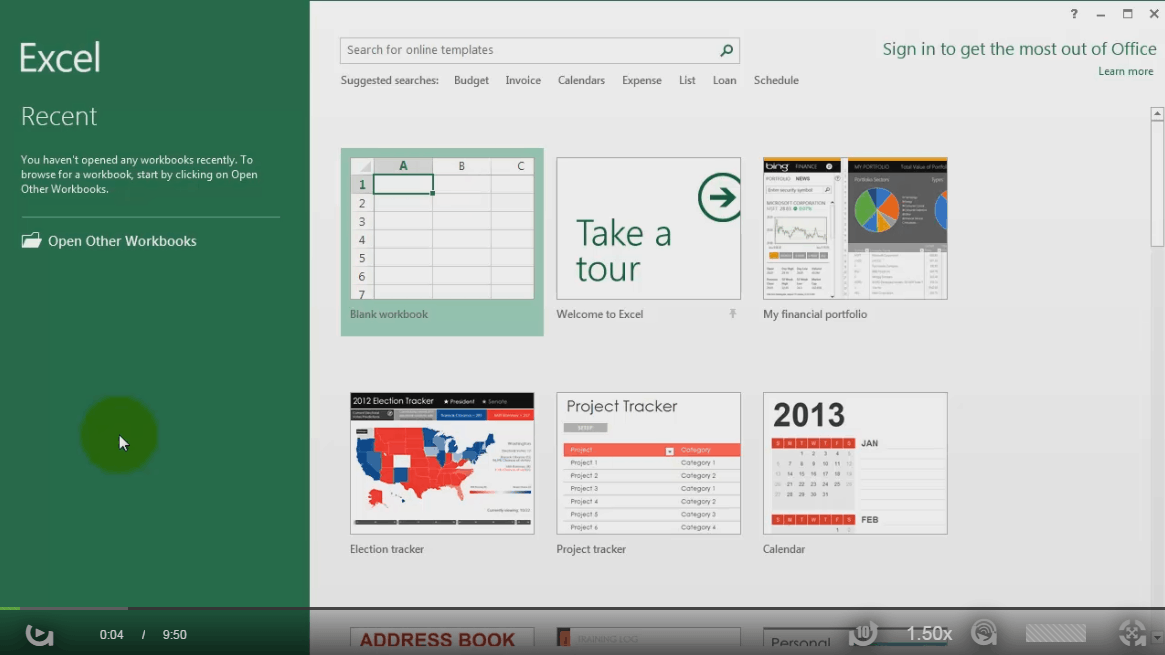
Task: Maximize the Excel window
Action: (1127, 14)
